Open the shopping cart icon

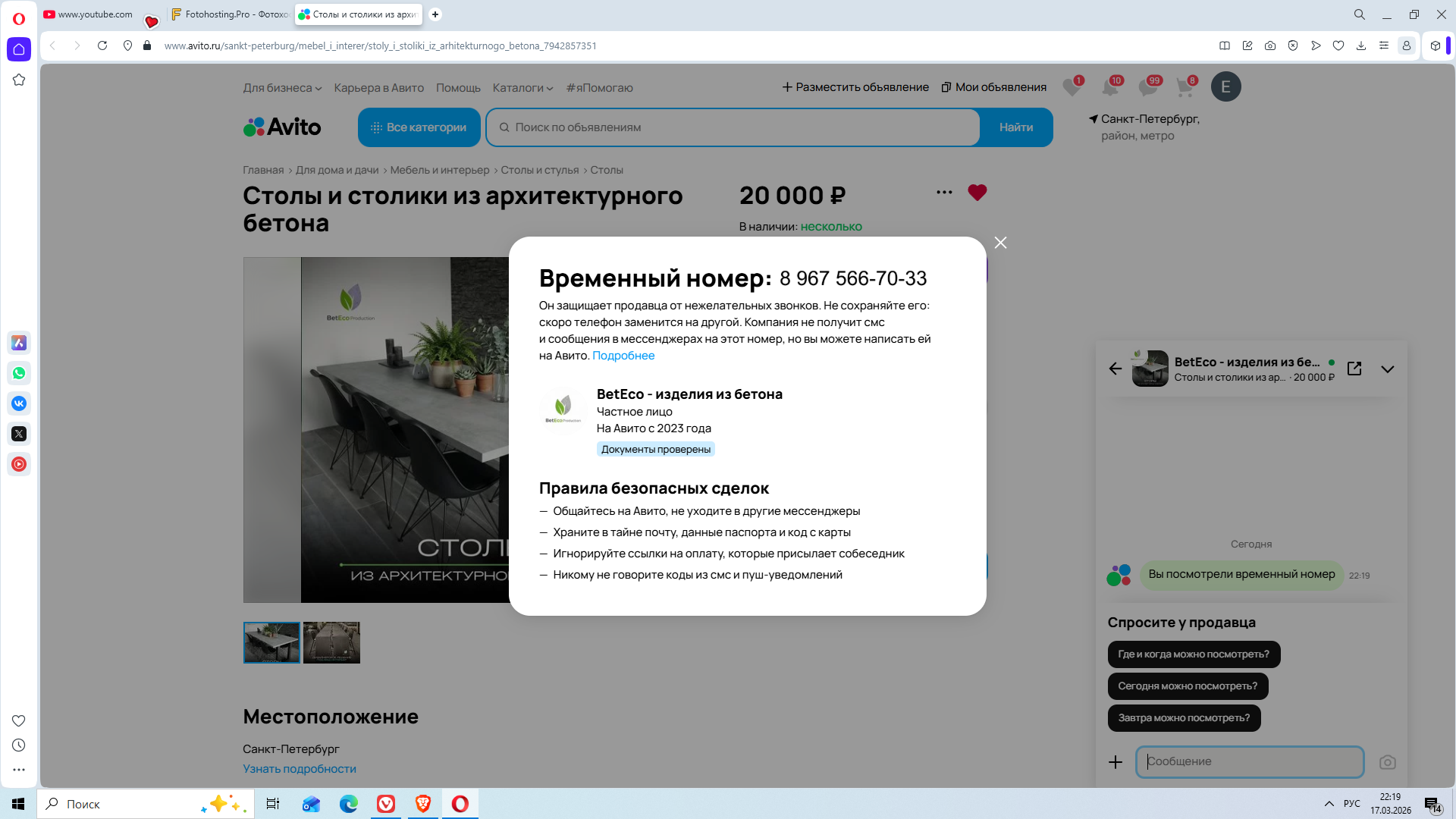tap(1185, 87)
